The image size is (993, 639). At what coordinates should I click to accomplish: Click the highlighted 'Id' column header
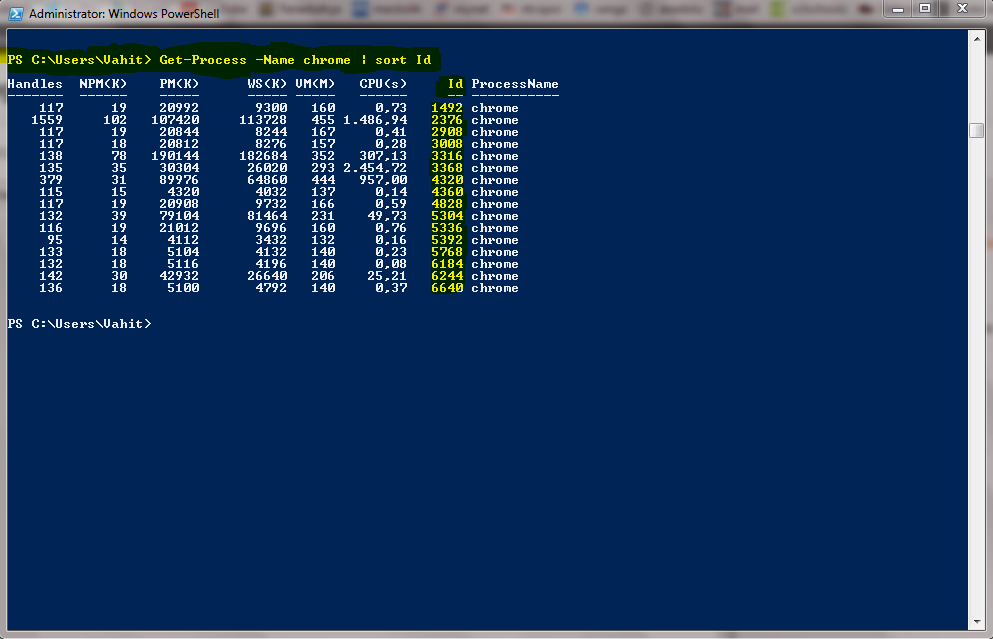pyautogui.click(x=455, y=84)
